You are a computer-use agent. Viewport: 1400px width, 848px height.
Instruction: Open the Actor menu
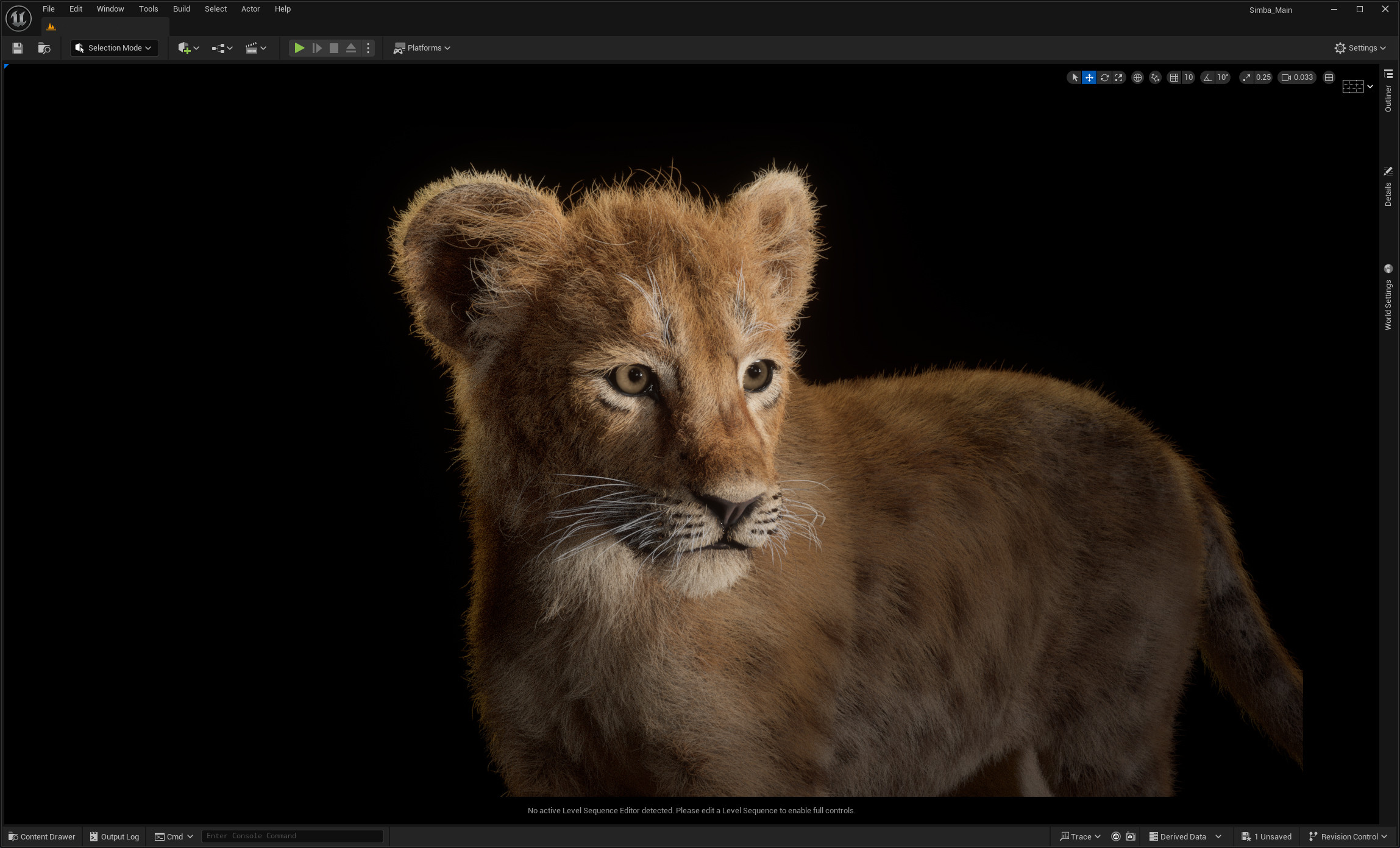click(251, 9)
